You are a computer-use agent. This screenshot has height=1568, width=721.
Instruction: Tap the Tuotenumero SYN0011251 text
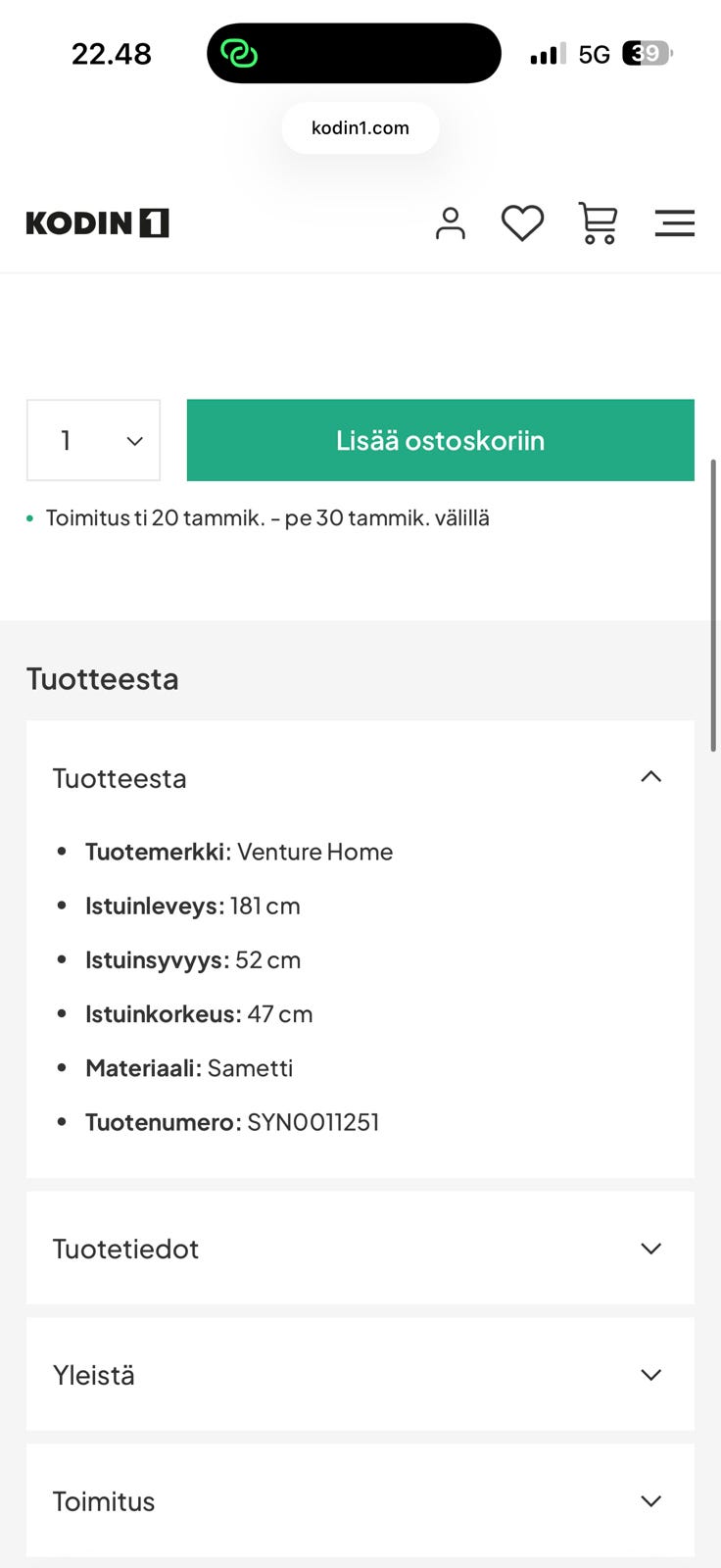pos(232,1122)
